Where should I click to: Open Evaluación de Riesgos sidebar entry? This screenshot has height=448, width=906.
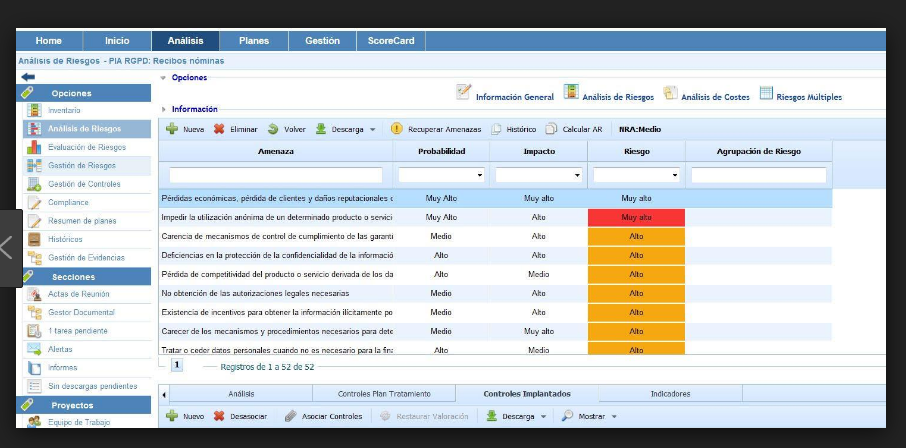click(x=87, y=147)
